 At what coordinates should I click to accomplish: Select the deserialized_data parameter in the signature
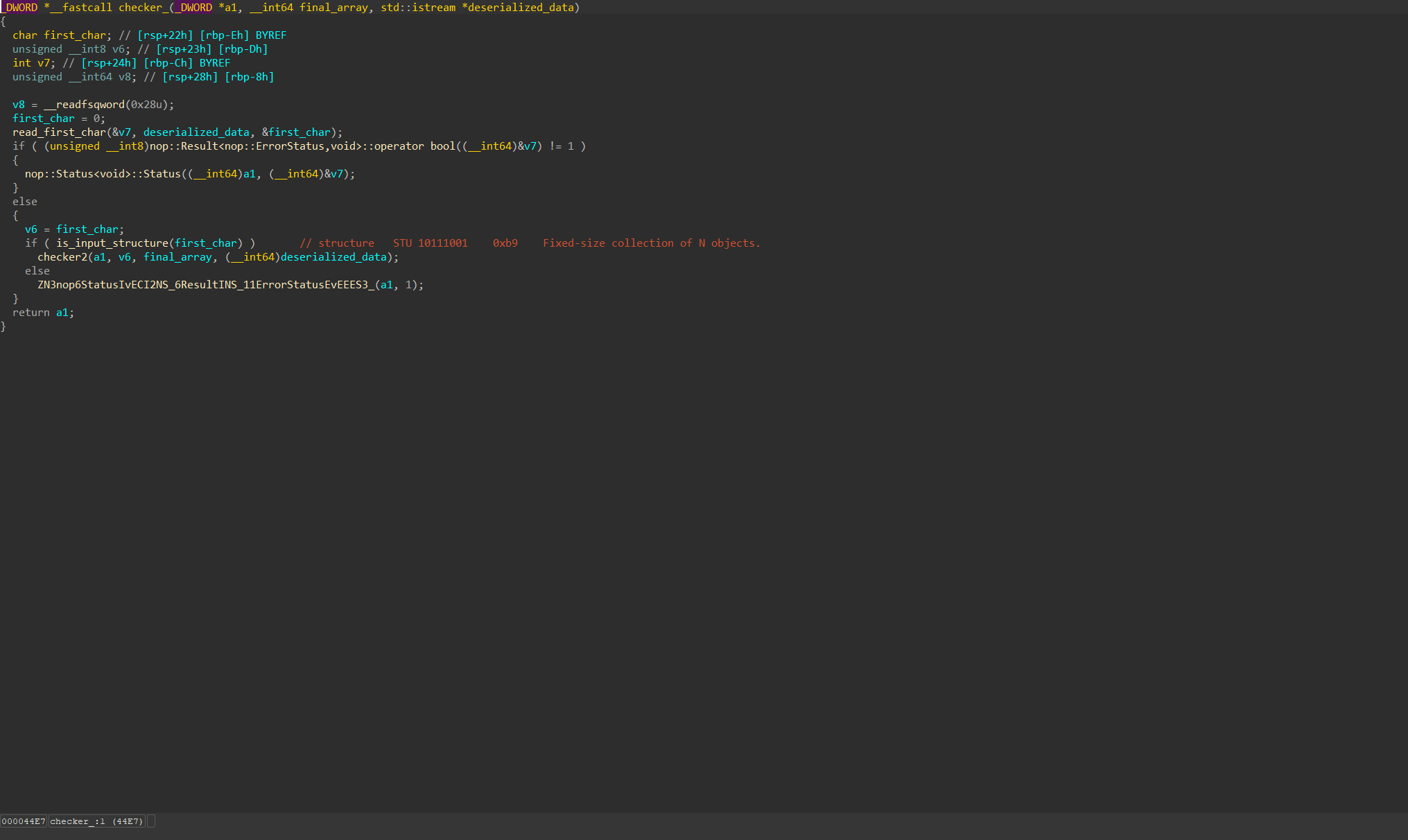521,8
